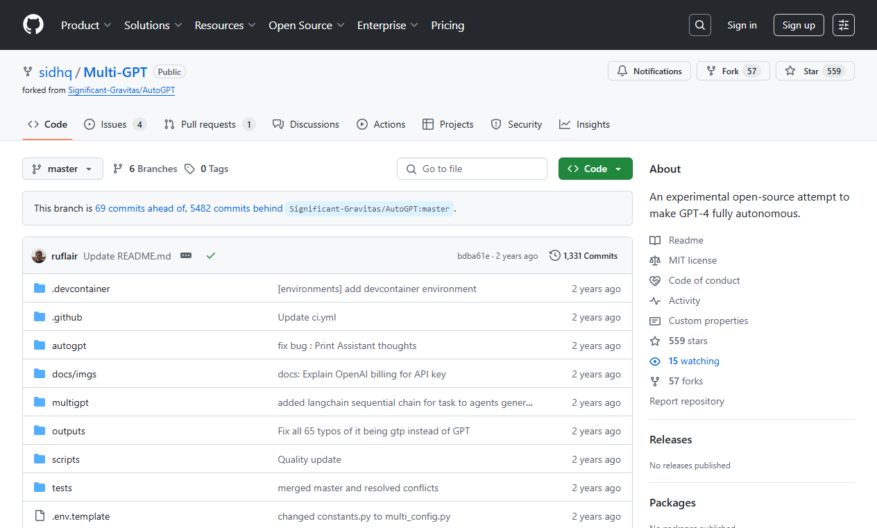Screen dimensions: 877x528
Task: View the green check status icon
Action: (x=211, y=256)
